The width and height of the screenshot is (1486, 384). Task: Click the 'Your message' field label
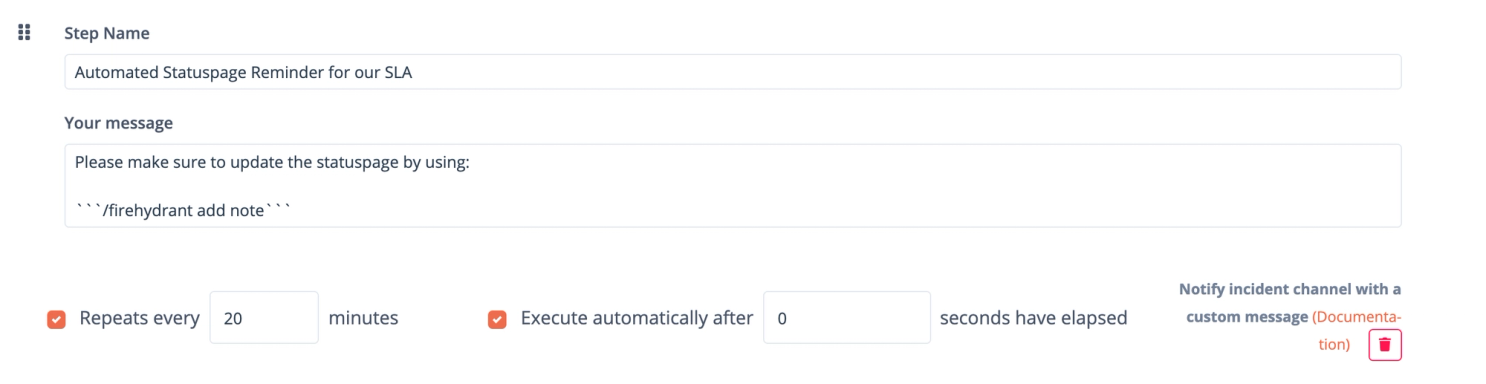click(119, 123)
